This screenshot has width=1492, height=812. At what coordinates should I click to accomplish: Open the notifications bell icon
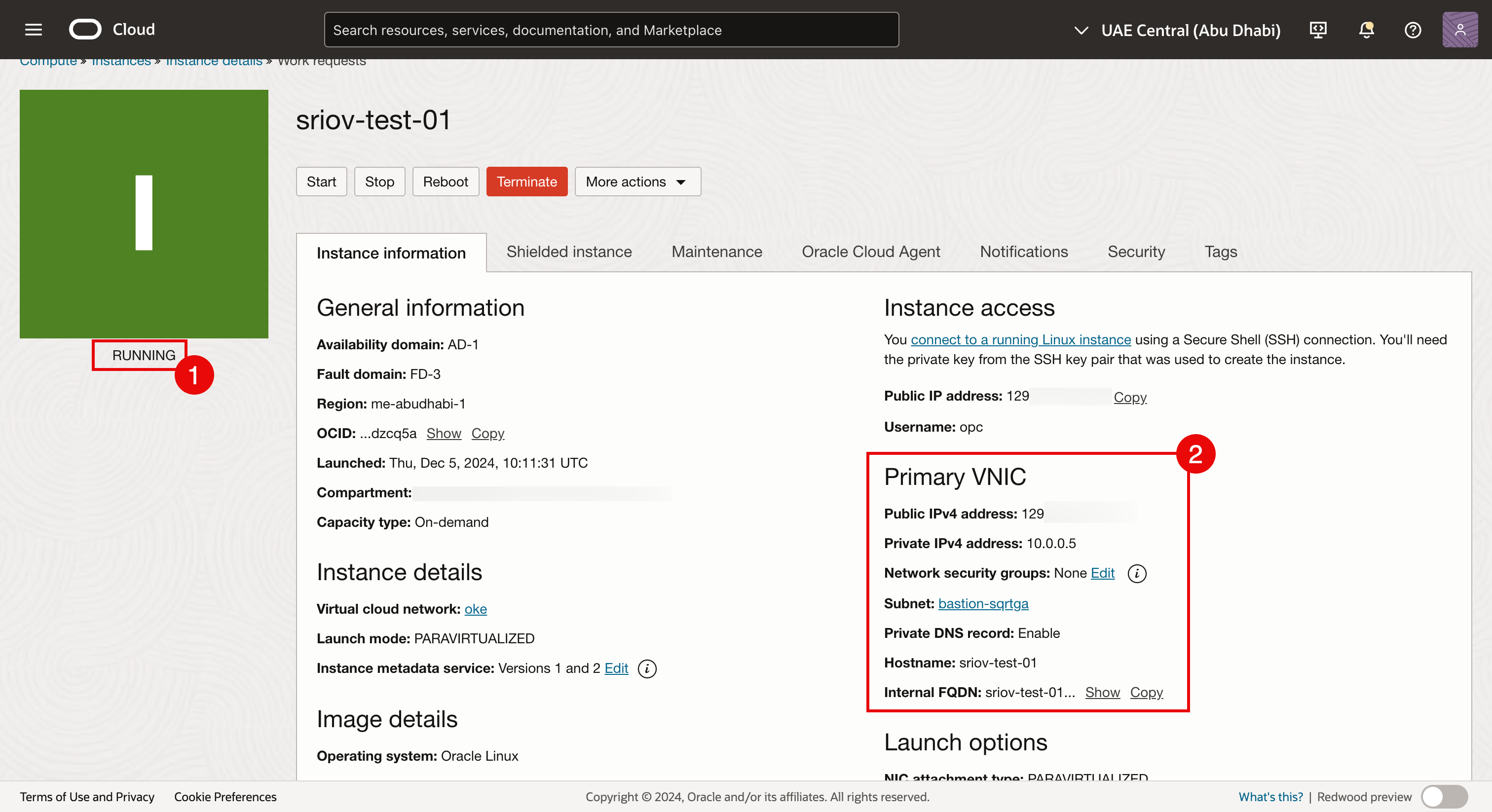click(x=1366, y=30)
